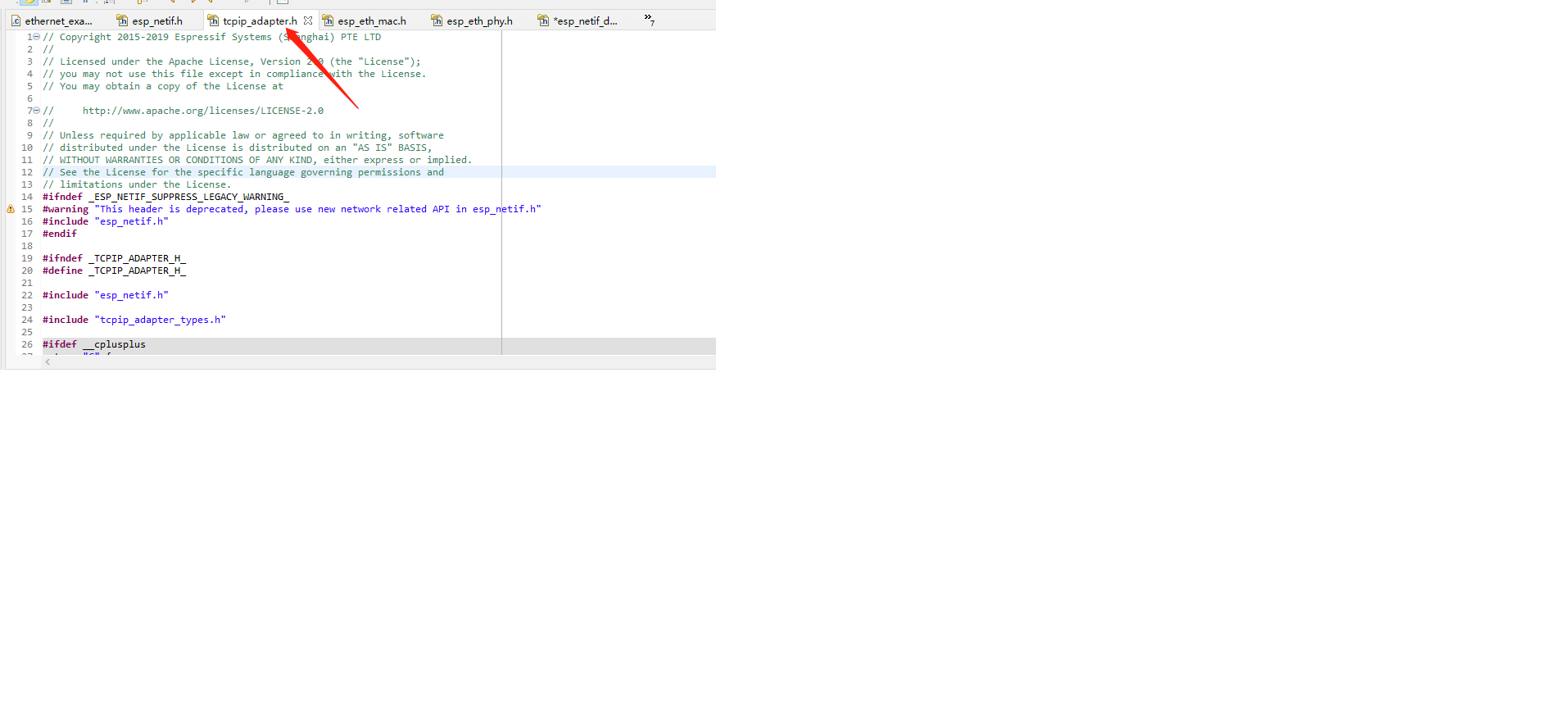Click the #warning 'This header is deprecated' line
Screen dimensions: 1568x723
pyautogui.click(x=292, y=209)
